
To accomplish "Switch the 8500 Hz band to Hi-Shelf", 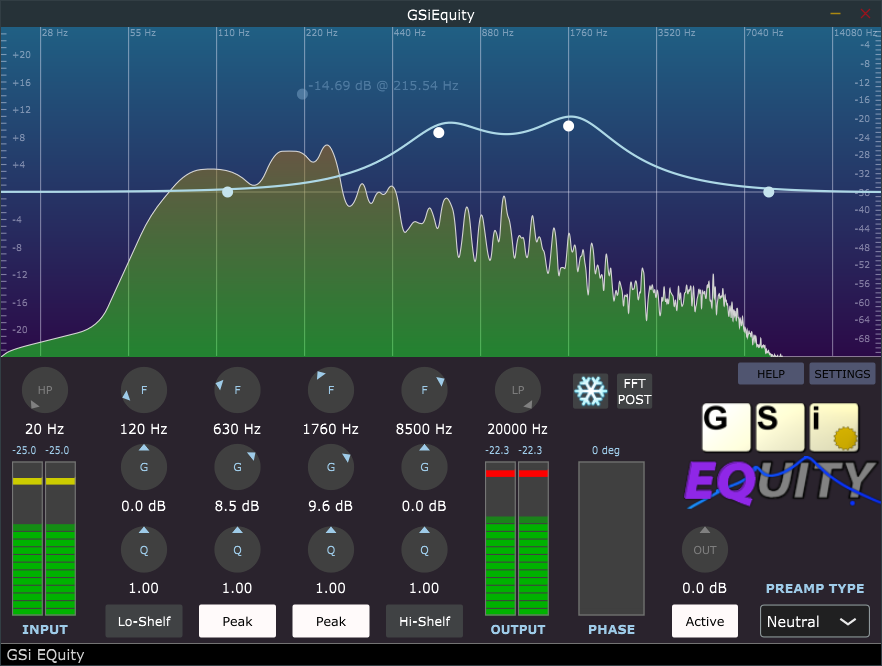I will (x=424, y=621).
